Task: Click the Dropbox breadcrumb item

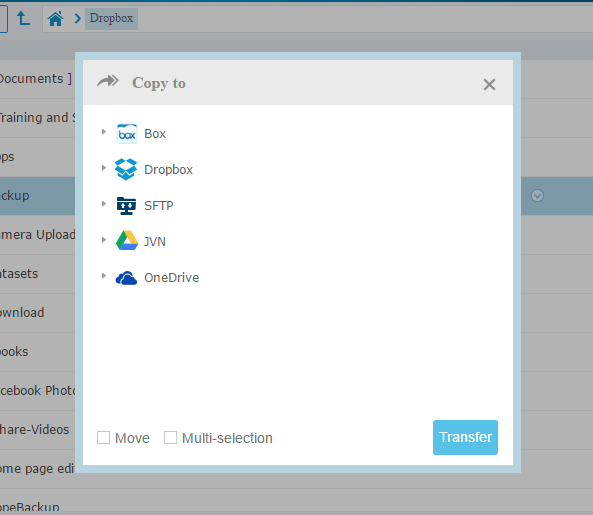Action: (x=111, y=19)
